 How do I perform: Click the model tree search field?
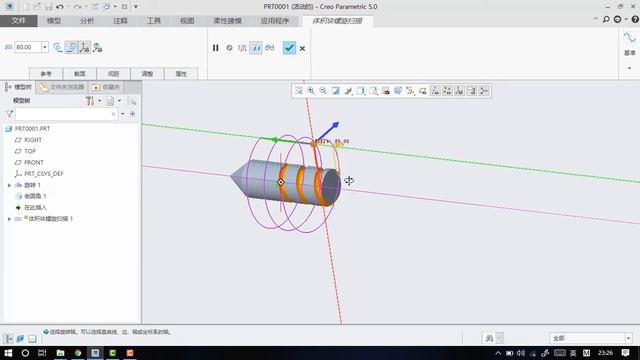tap(66, 114)
